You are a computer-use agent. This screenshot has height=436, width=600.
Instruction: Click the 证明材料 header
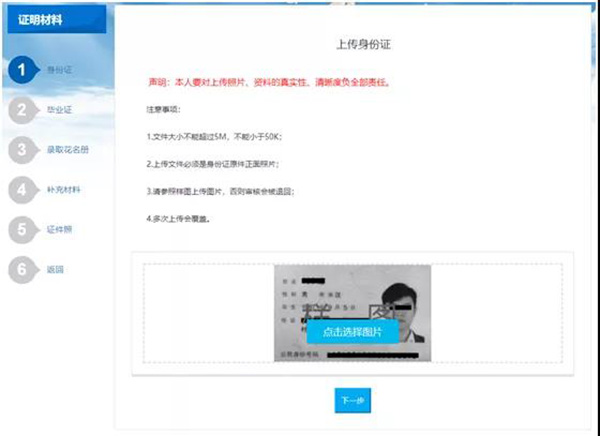pyautogui.click(x=57, y=20)
